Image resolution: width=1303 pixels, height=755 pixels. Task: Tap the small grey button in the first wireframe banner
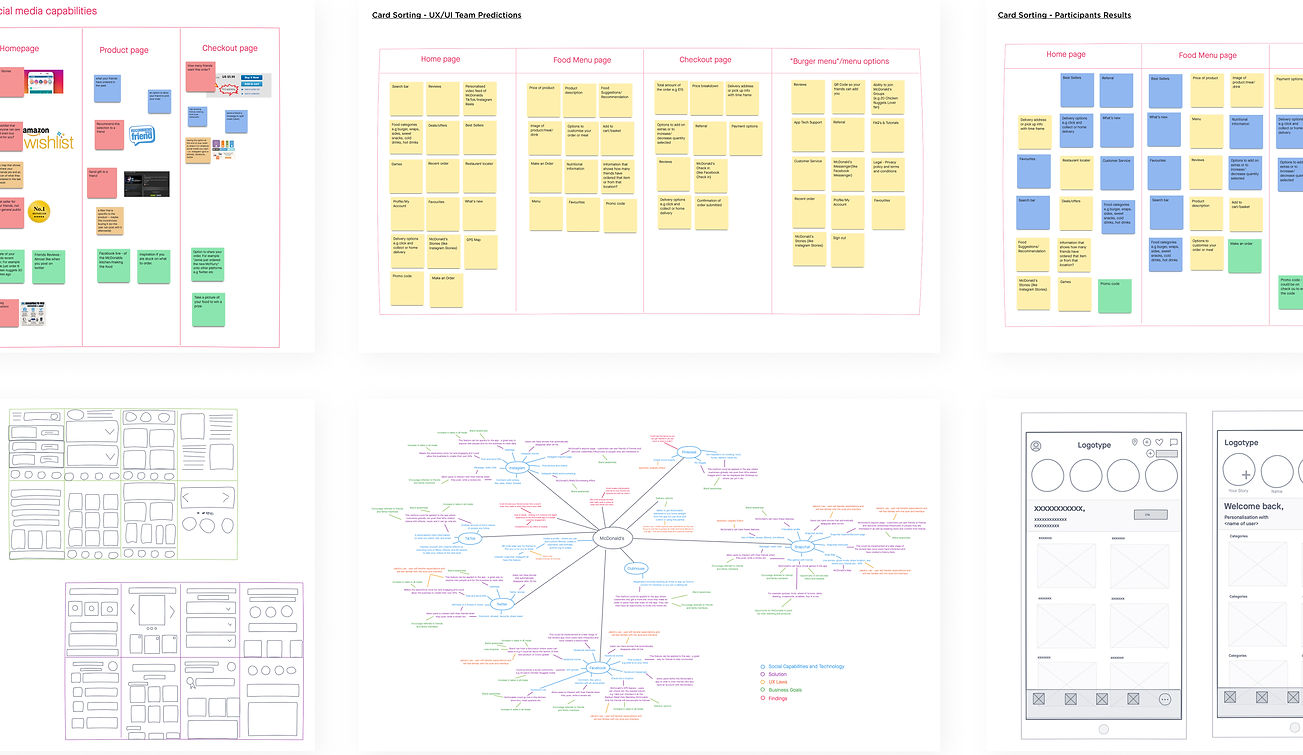(x=1149, y=515)
